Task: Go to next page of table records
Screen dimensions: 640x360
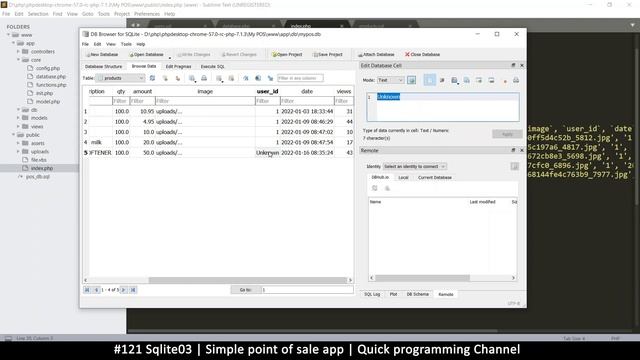Action: pyautogui.click(x=124, y=290)
